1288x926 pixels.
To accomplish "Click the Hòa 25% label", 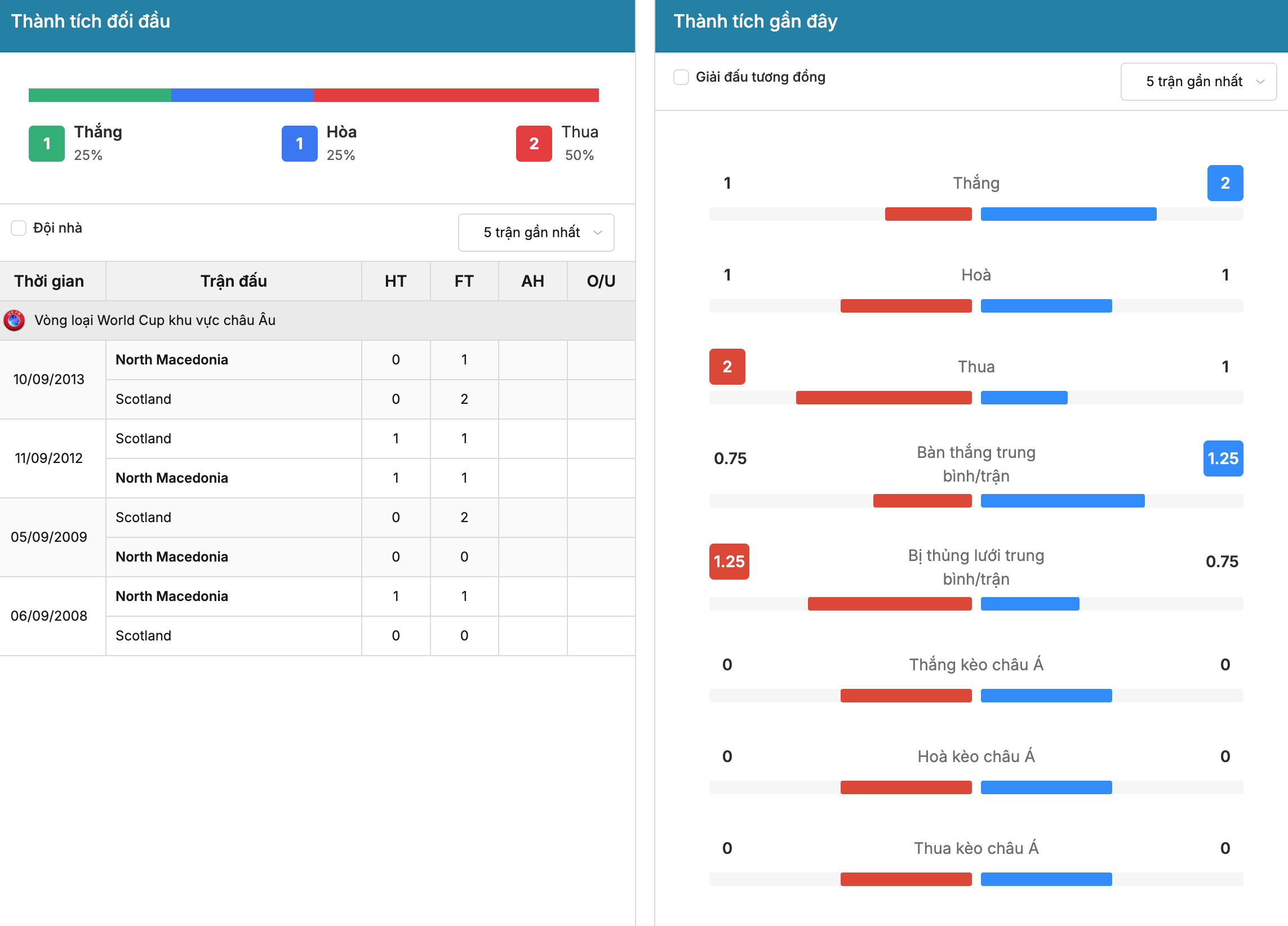I will tap(341, 143).
